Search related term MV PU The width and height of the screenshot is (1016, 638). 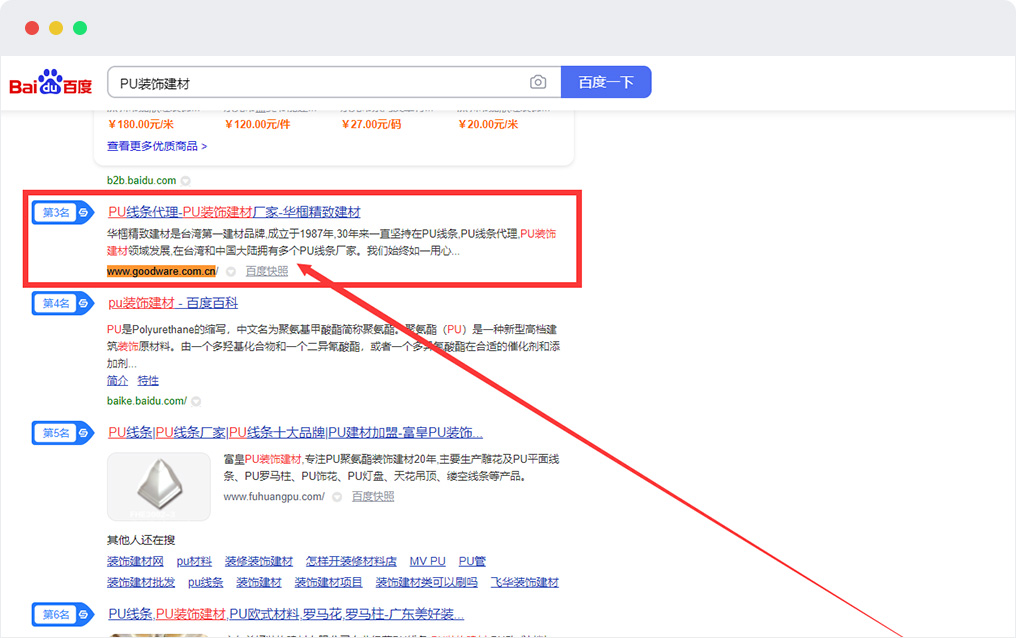point(428,561)
